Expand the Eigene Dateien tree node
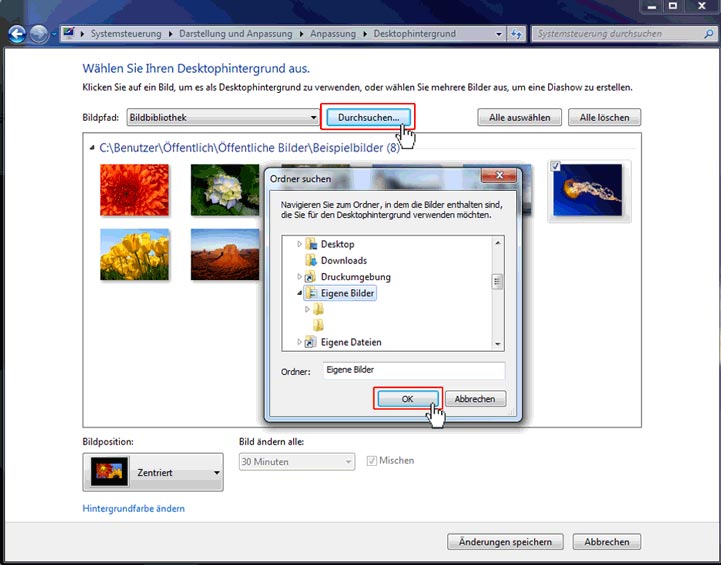 tap(299, 342)
